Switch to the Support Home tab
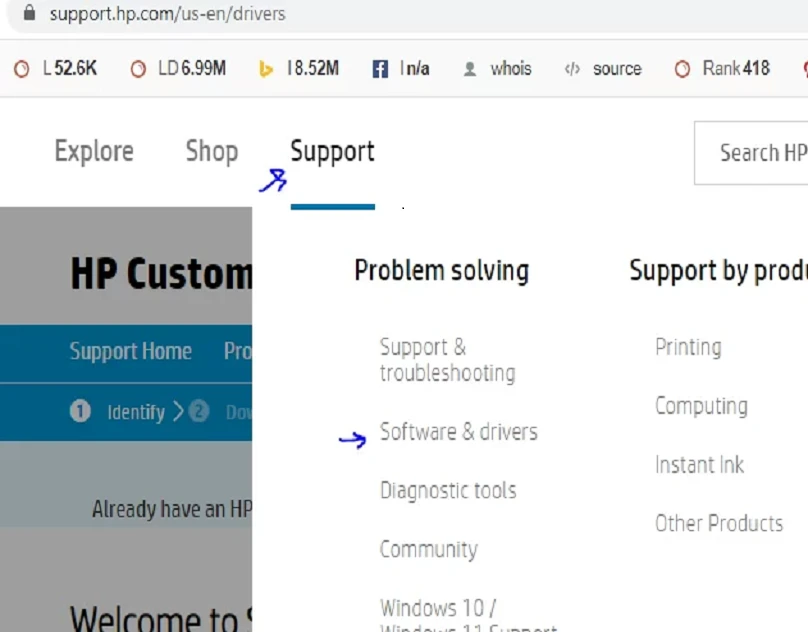Image resolution: width=808 pixels, height=632 pixels. (x=130, y=352)
